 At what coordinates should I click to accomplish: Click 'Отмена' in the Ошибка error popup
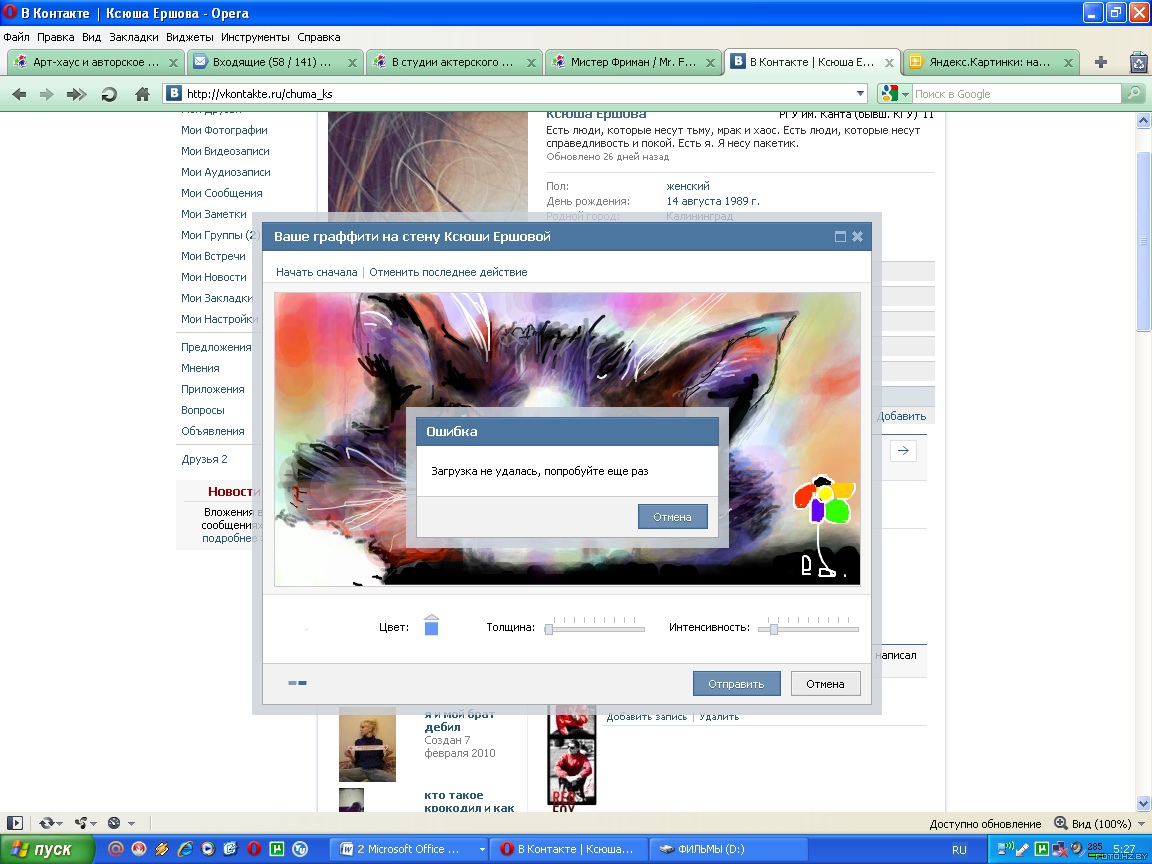click(672, 516)
